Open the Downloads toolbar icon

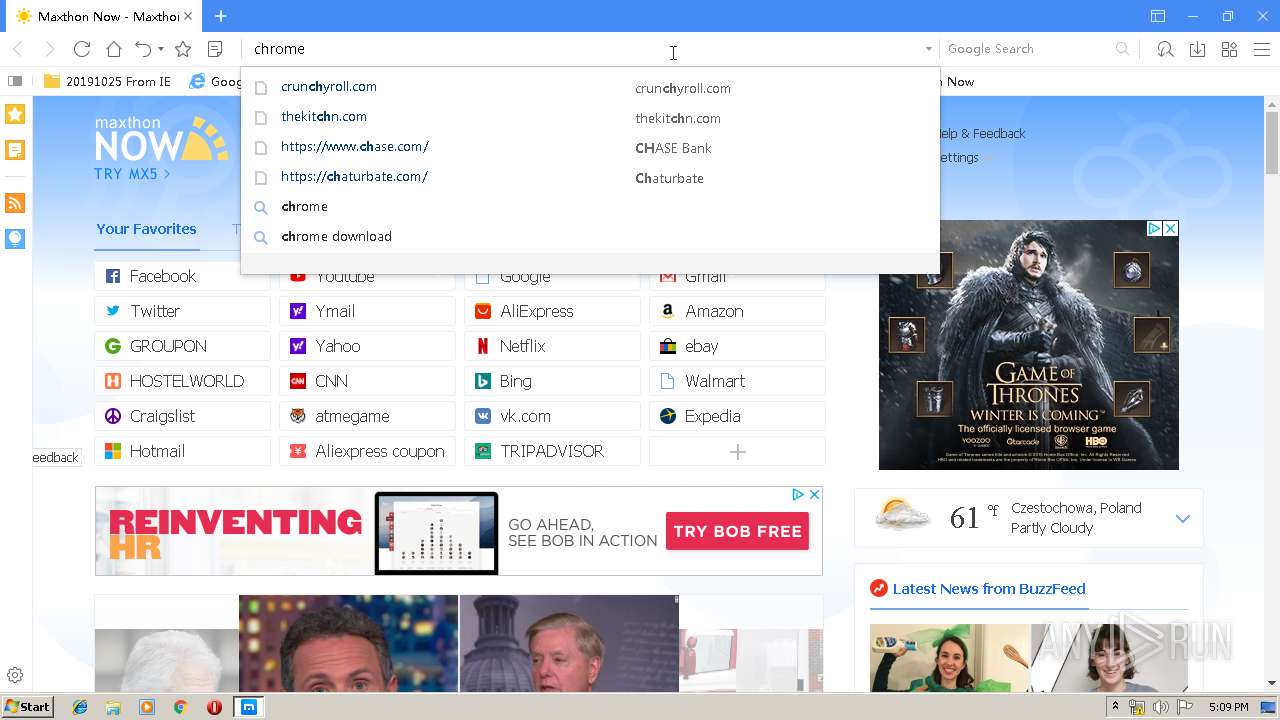(1197, 49)
